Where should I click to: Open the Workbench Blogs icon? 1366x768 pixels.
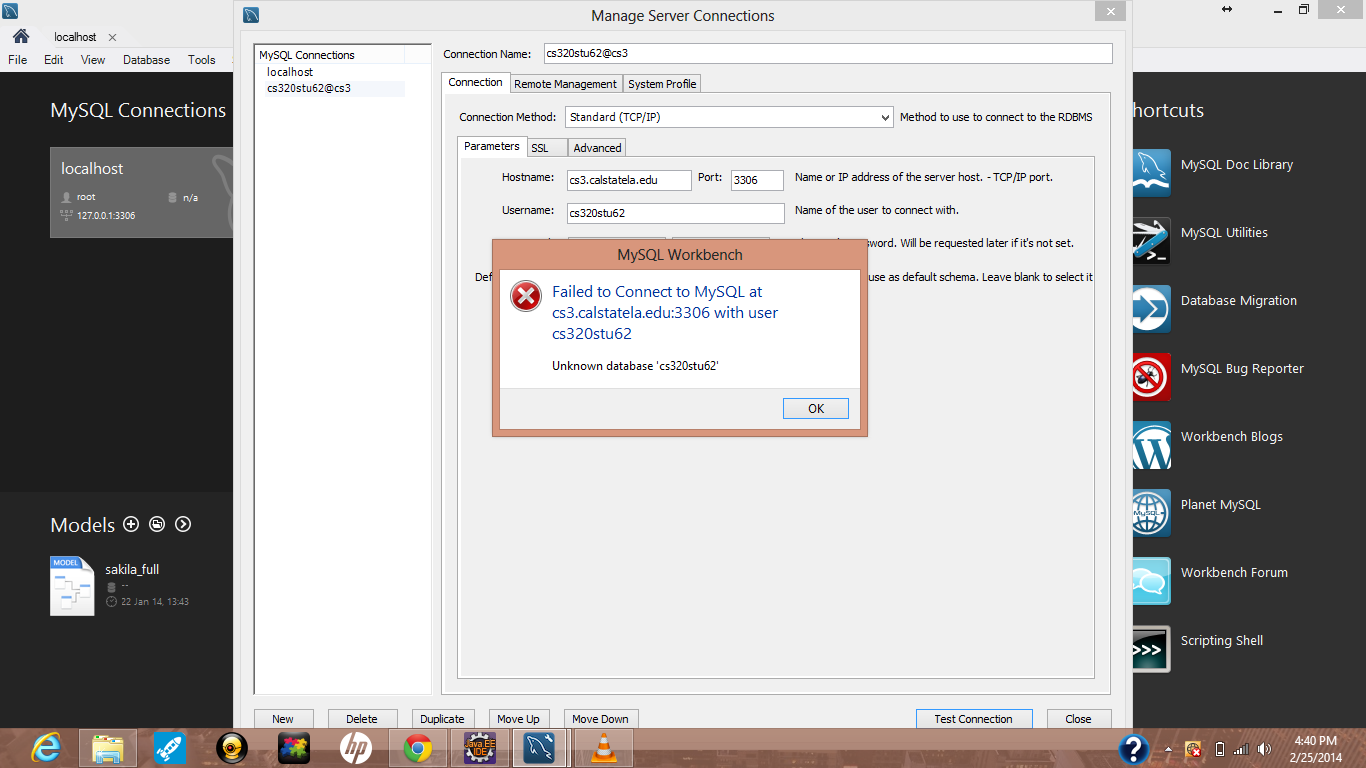(1151, 445)
